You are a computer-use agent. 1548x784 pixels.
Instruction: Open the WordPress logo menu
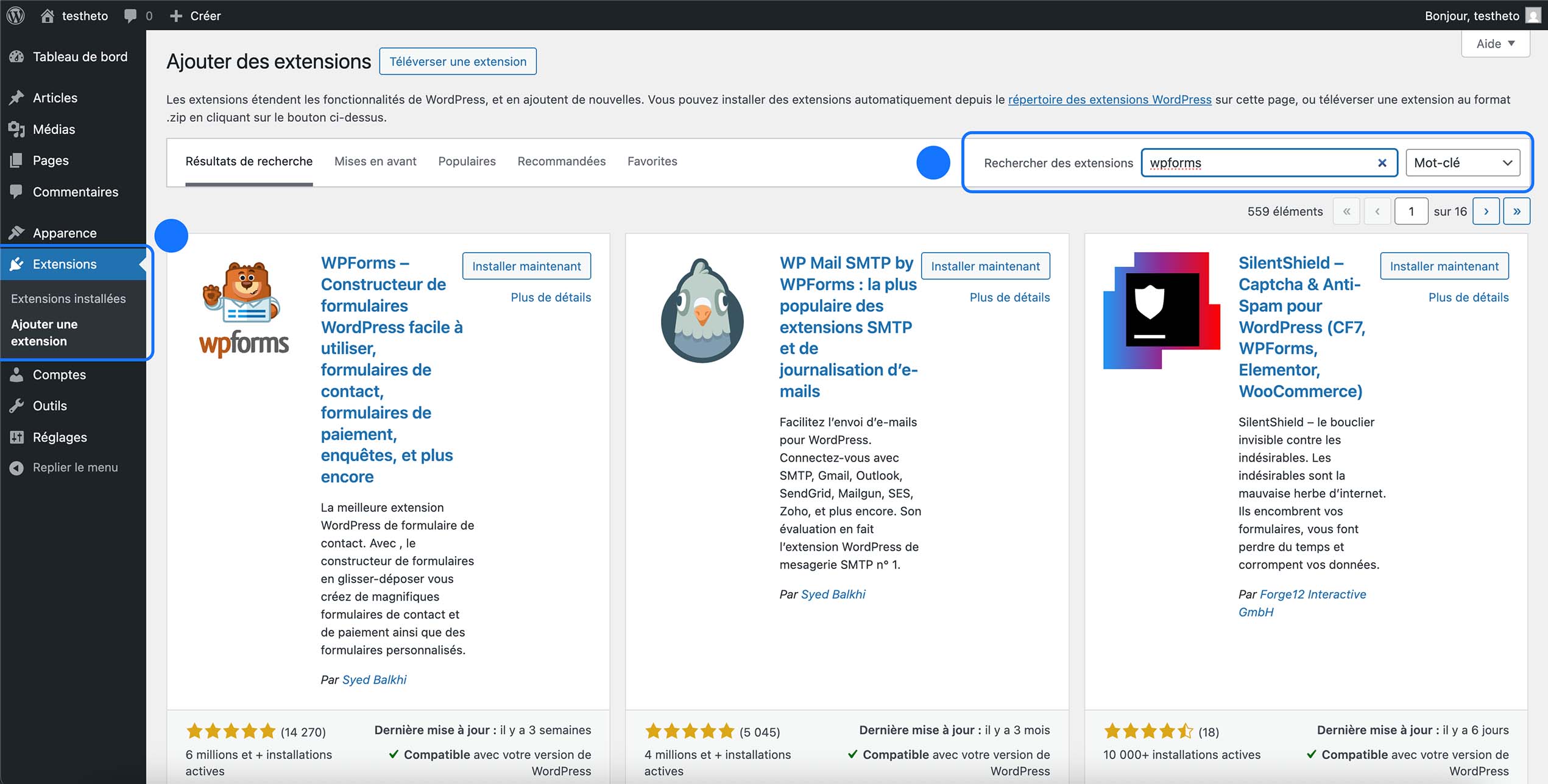pos(15,15)
